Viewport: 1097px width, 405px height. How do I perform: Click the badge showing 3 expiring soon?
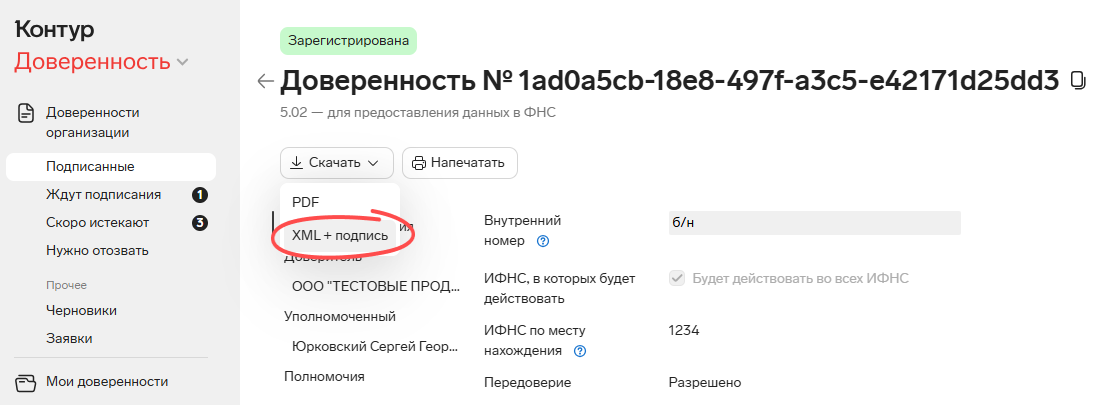[x=200, y=222]
